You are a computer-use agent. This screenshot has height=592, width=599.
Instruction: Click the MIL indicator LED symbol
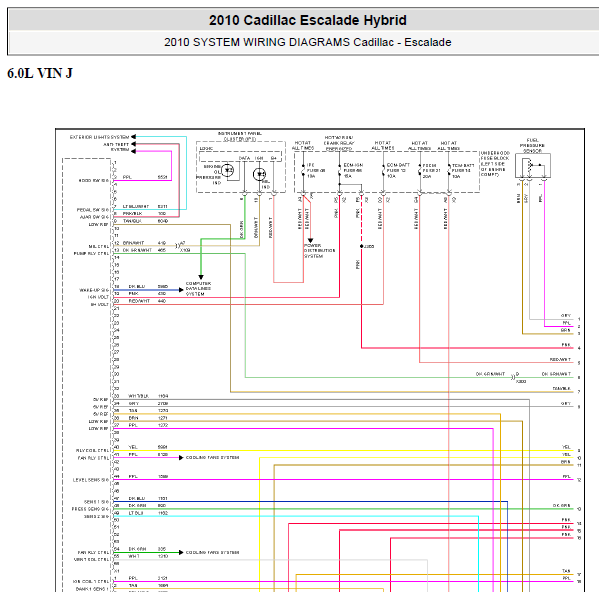259,175
